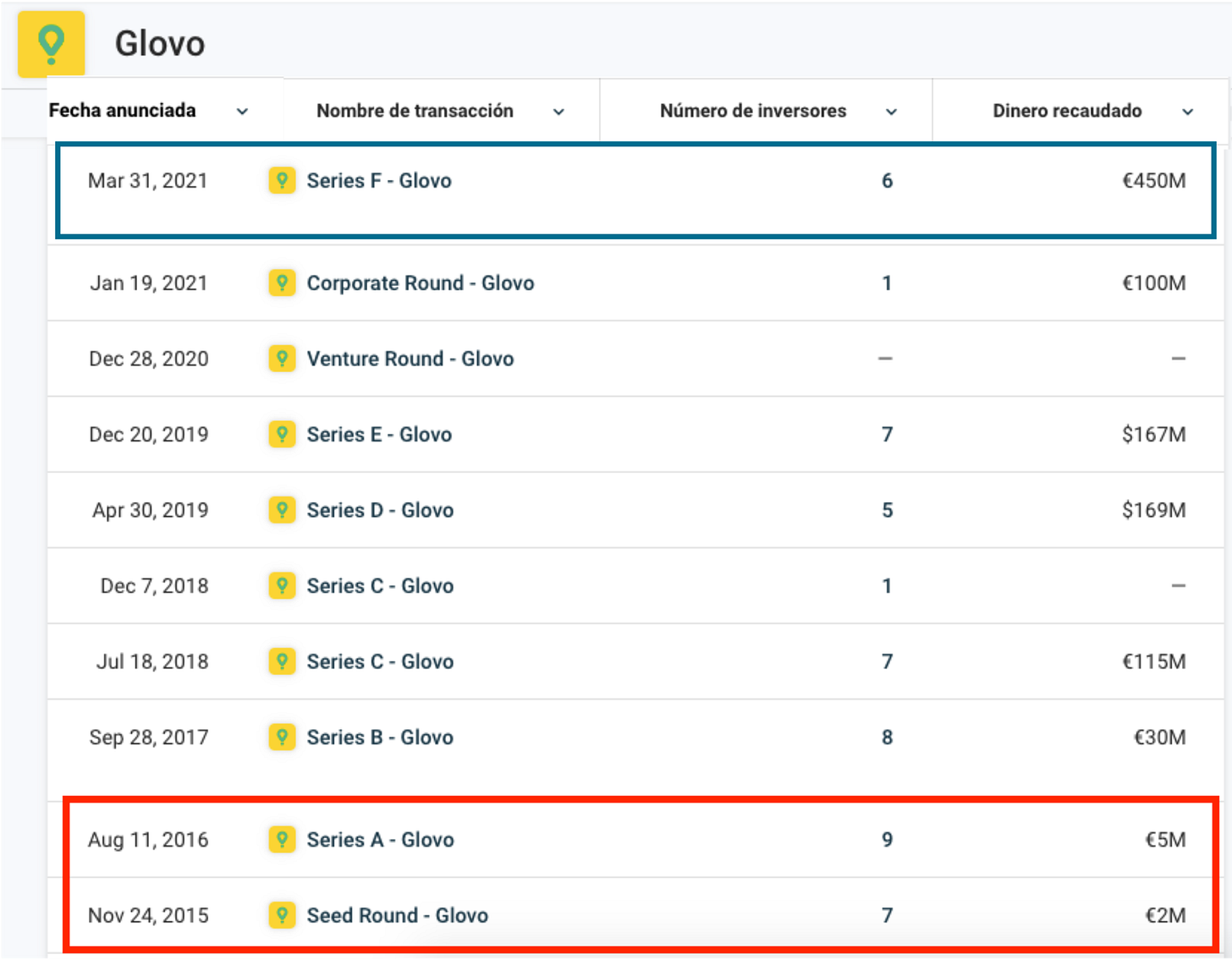This screenshot has width=1232, height=965.
Task: Click Glovo icon beside Seed Round
Action: click(x=282, y=915)
